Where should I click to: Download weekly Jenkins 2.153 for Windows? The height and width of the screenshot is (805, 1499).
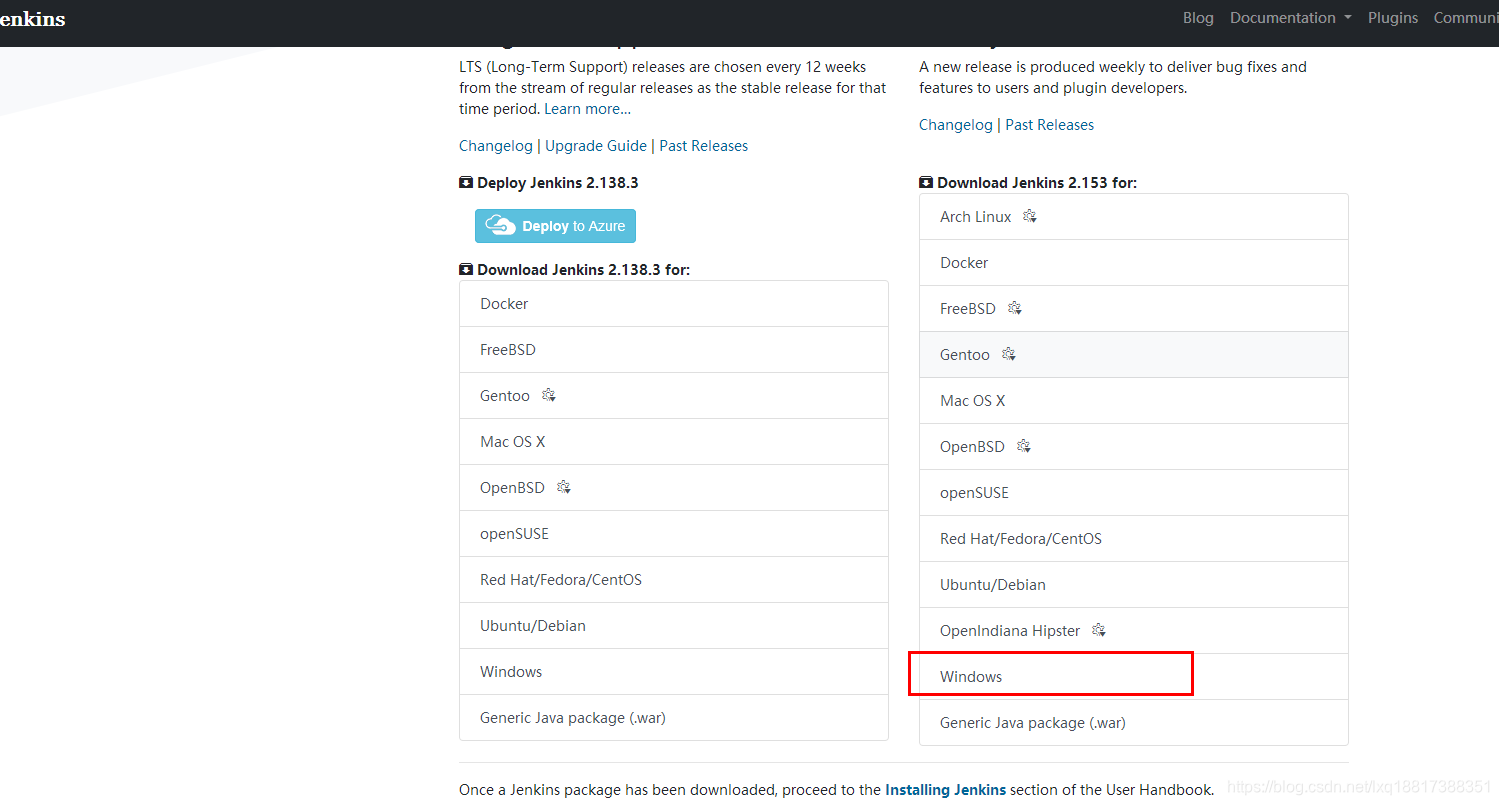pyautogui.click(x=1134, y=677)
